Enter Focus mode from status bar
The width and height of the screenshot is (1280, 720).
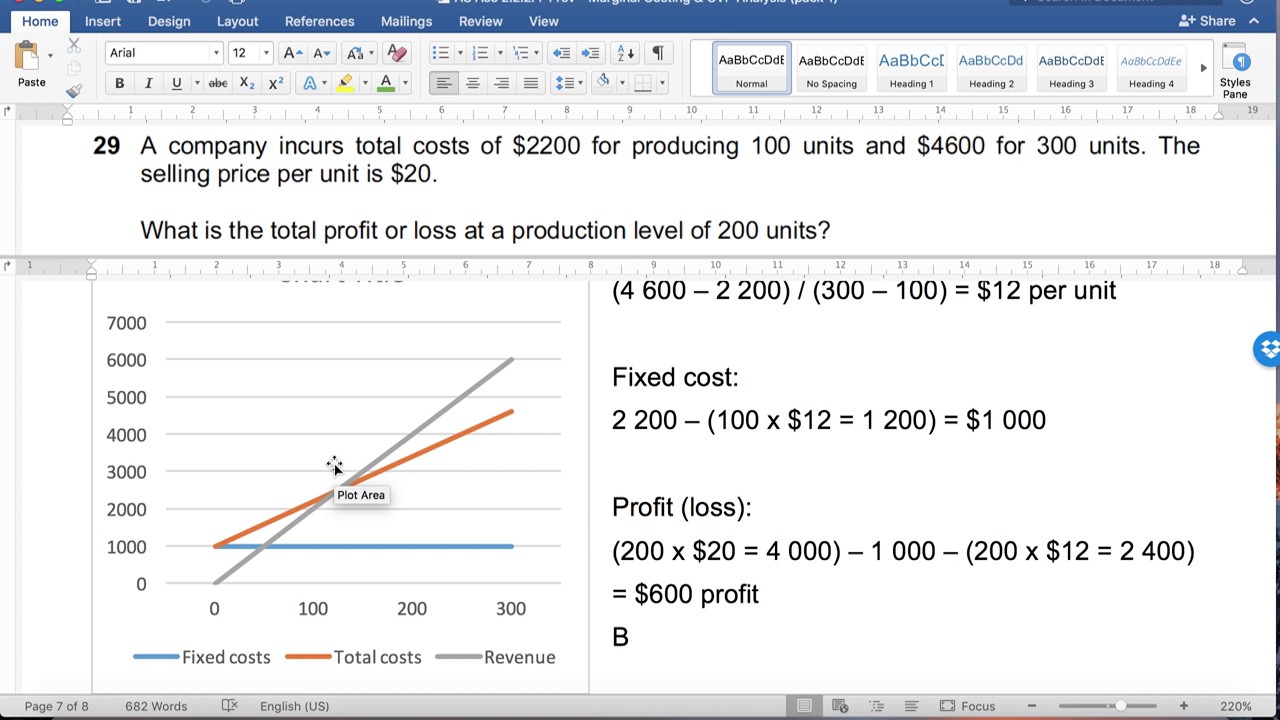point(968,706)
